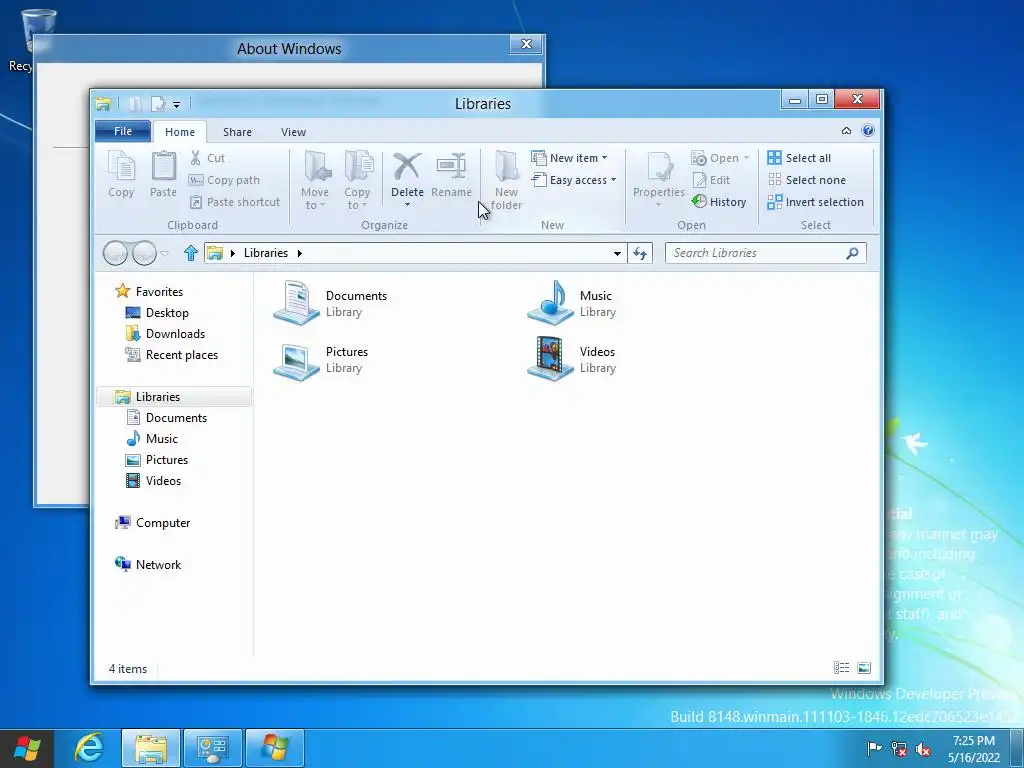Click Select all
The width and height of the screenshot is (1024, 768).
(799, 158)
